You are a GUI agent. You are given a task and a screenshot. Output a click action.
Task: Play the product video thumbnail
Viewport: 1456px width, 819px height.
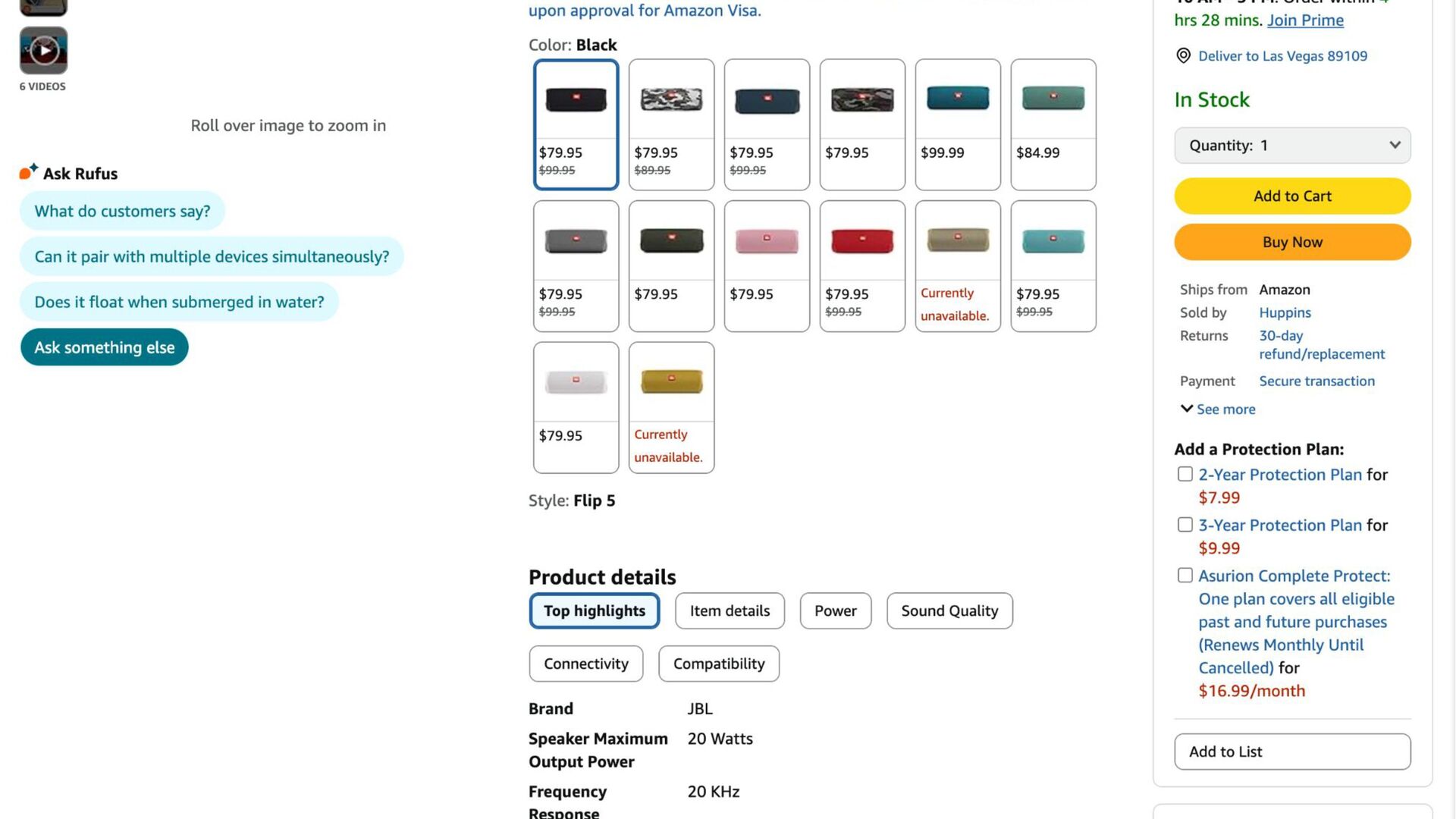click(43, 50)
